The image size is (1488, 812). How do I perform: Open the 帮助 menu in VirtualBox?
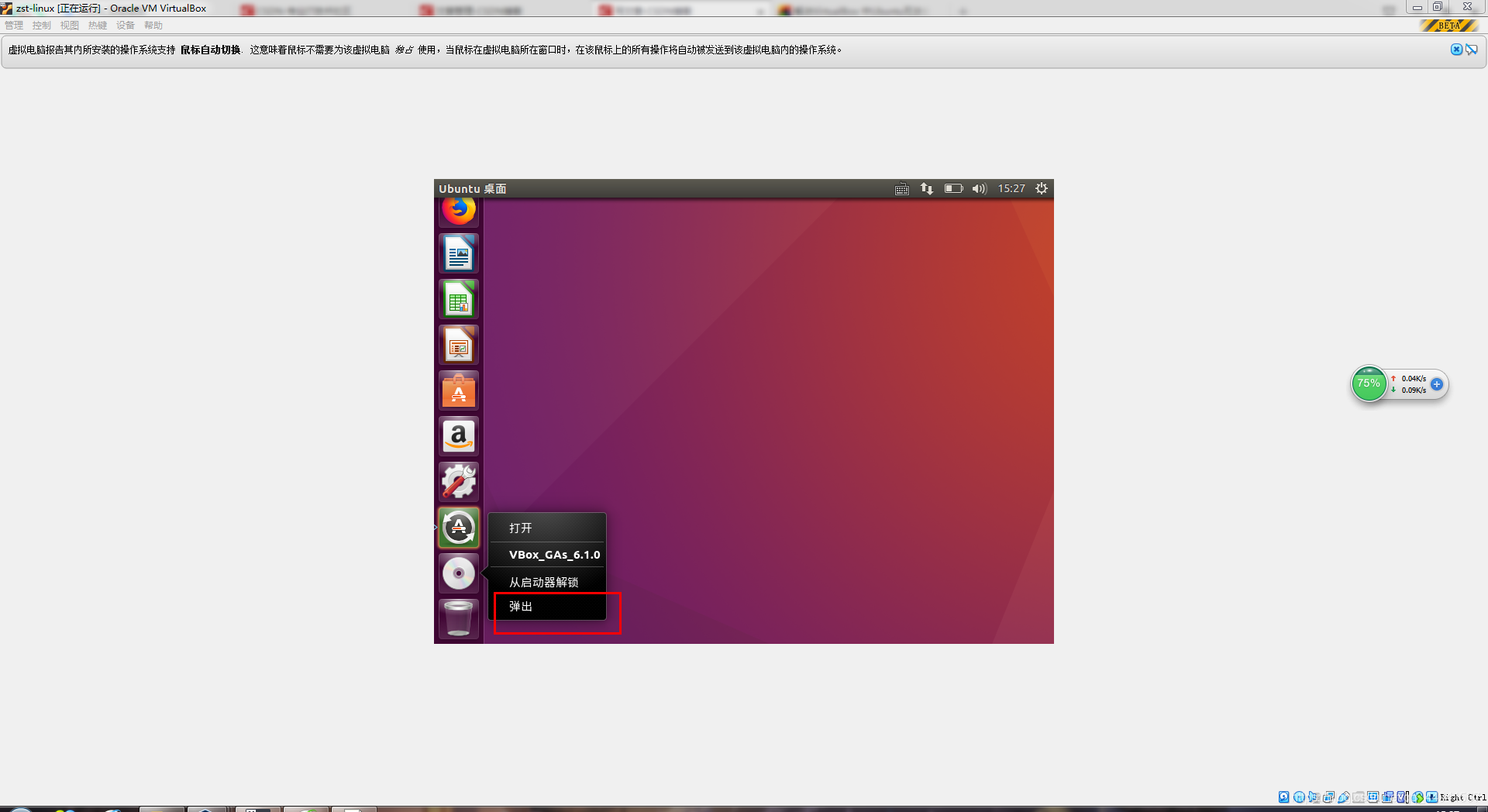click(x=153, y=26)
